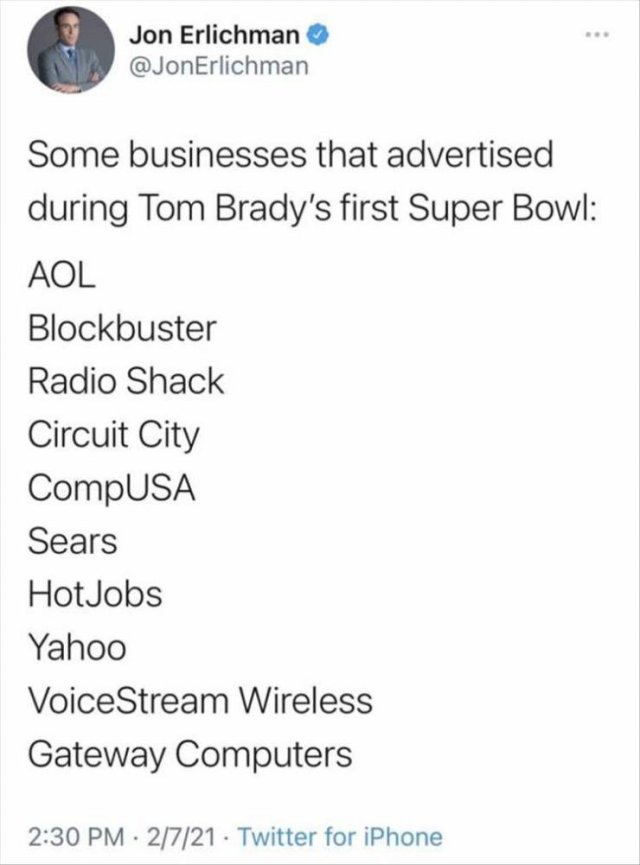This screenshot has width=640, height=865.
Task: Click the text 'Some businesses that advertised'
Action: [290, 154]
